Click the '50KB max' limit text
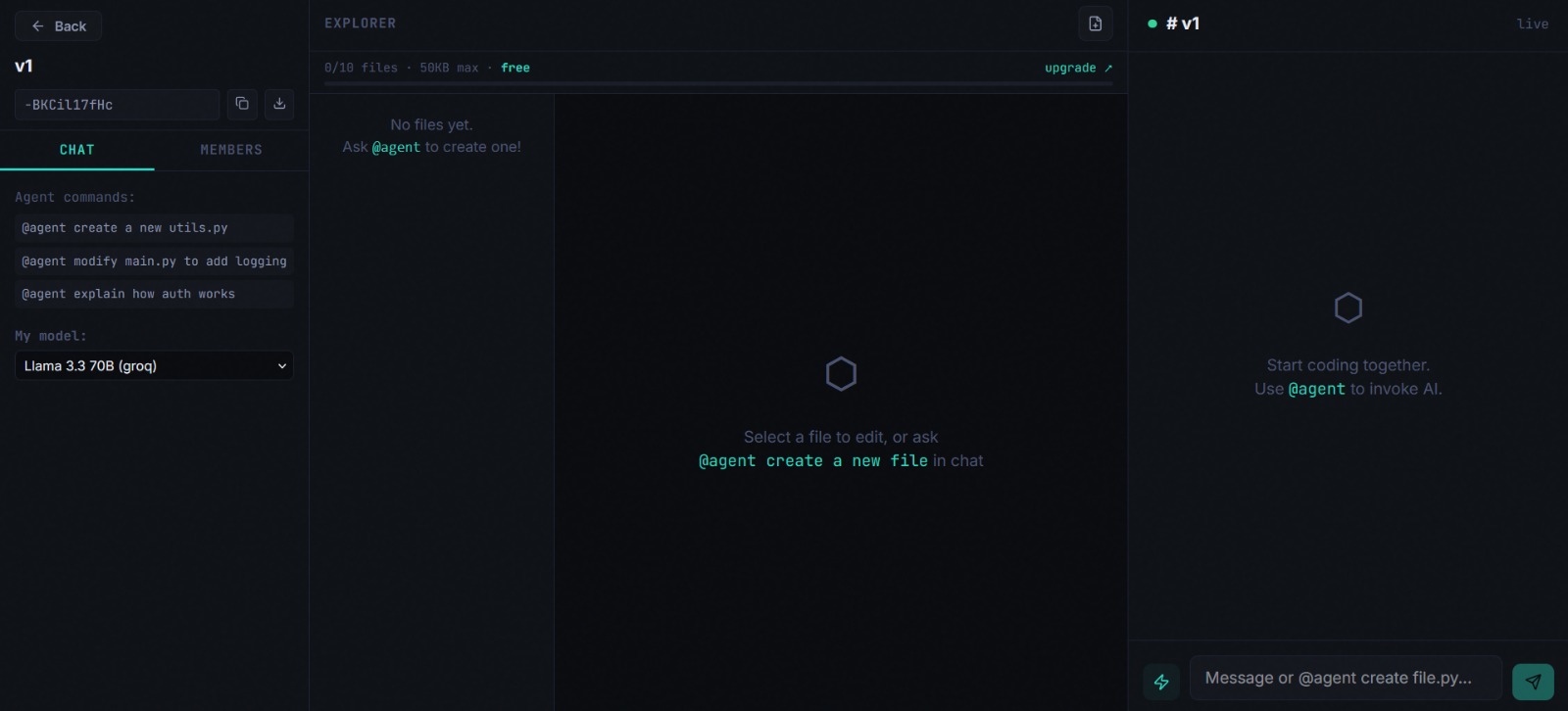The image size is (1568, 711). pyautogui.click(x=449, y=68)
